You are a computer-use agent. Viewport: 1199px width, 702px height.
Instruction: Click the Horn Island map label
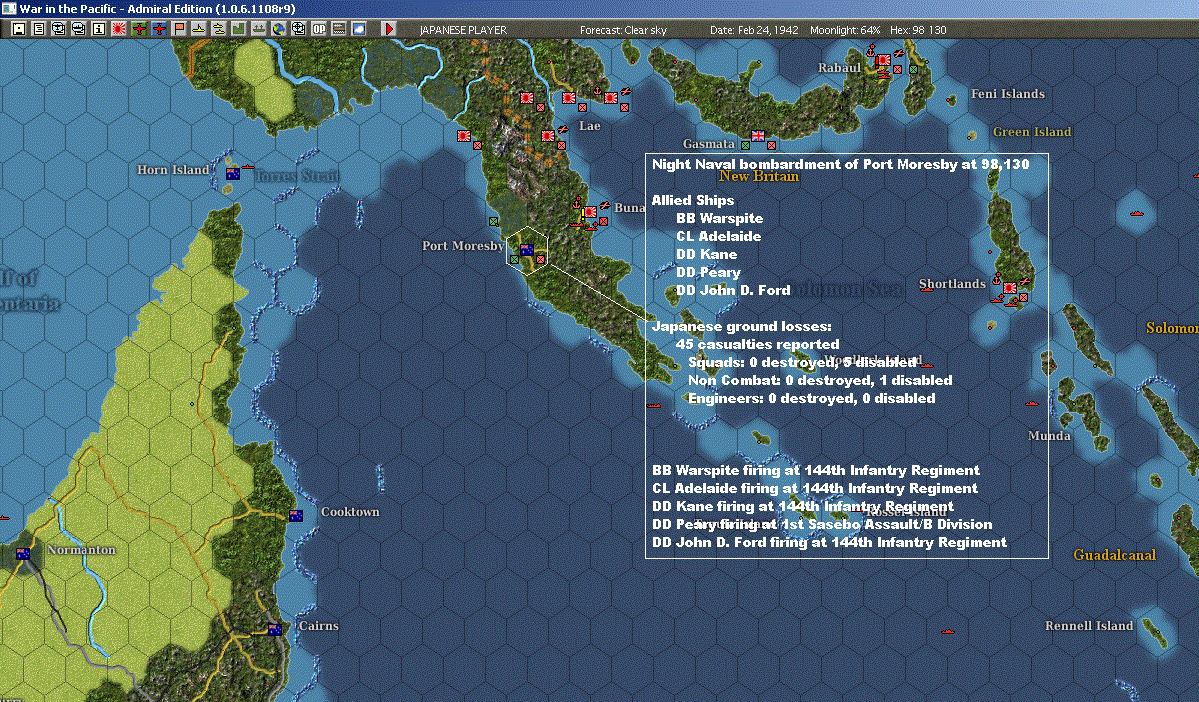pyautogui.click(x=173, y=170)
